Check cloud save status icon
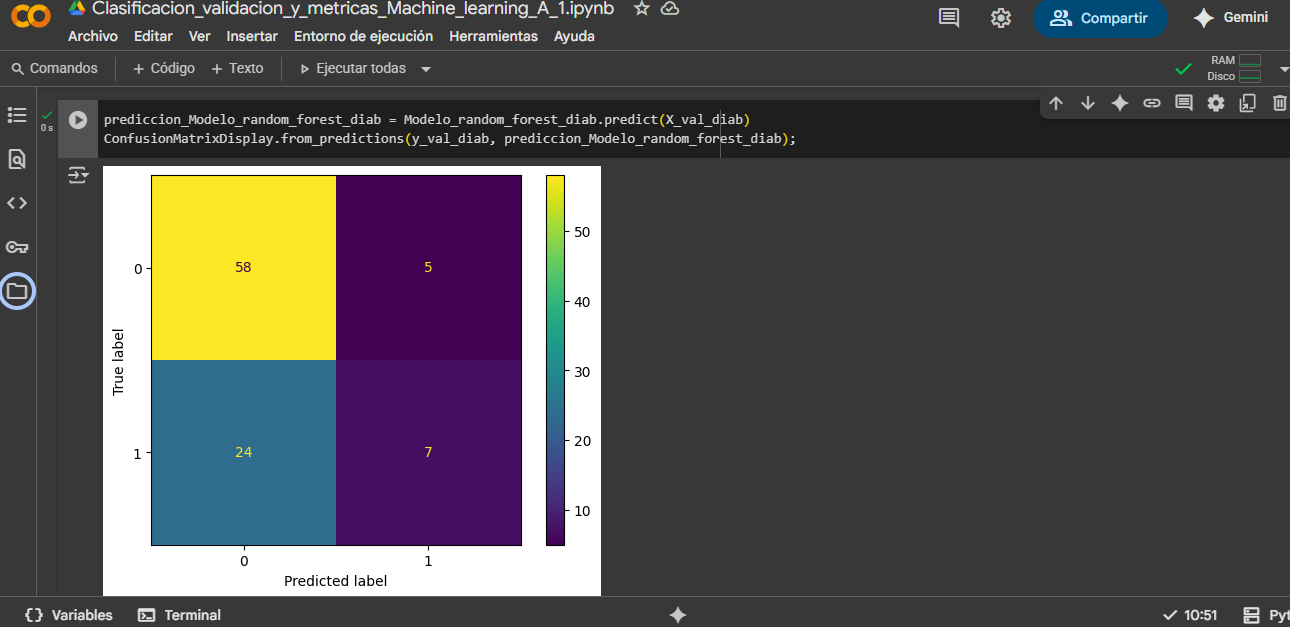 pos(670,9)
